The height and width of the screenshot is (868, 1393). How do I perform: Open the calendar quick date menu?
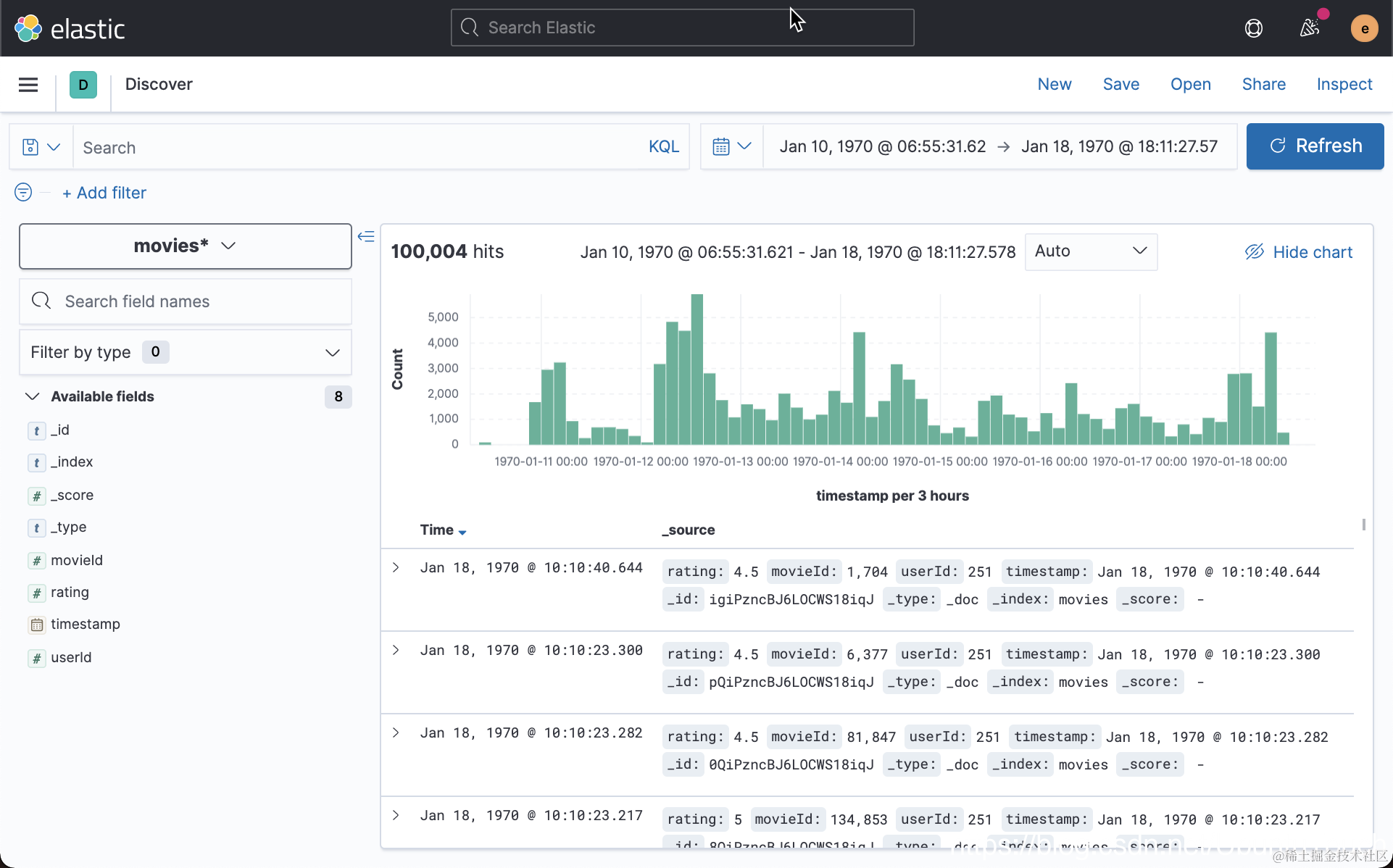tap(731, 146)
